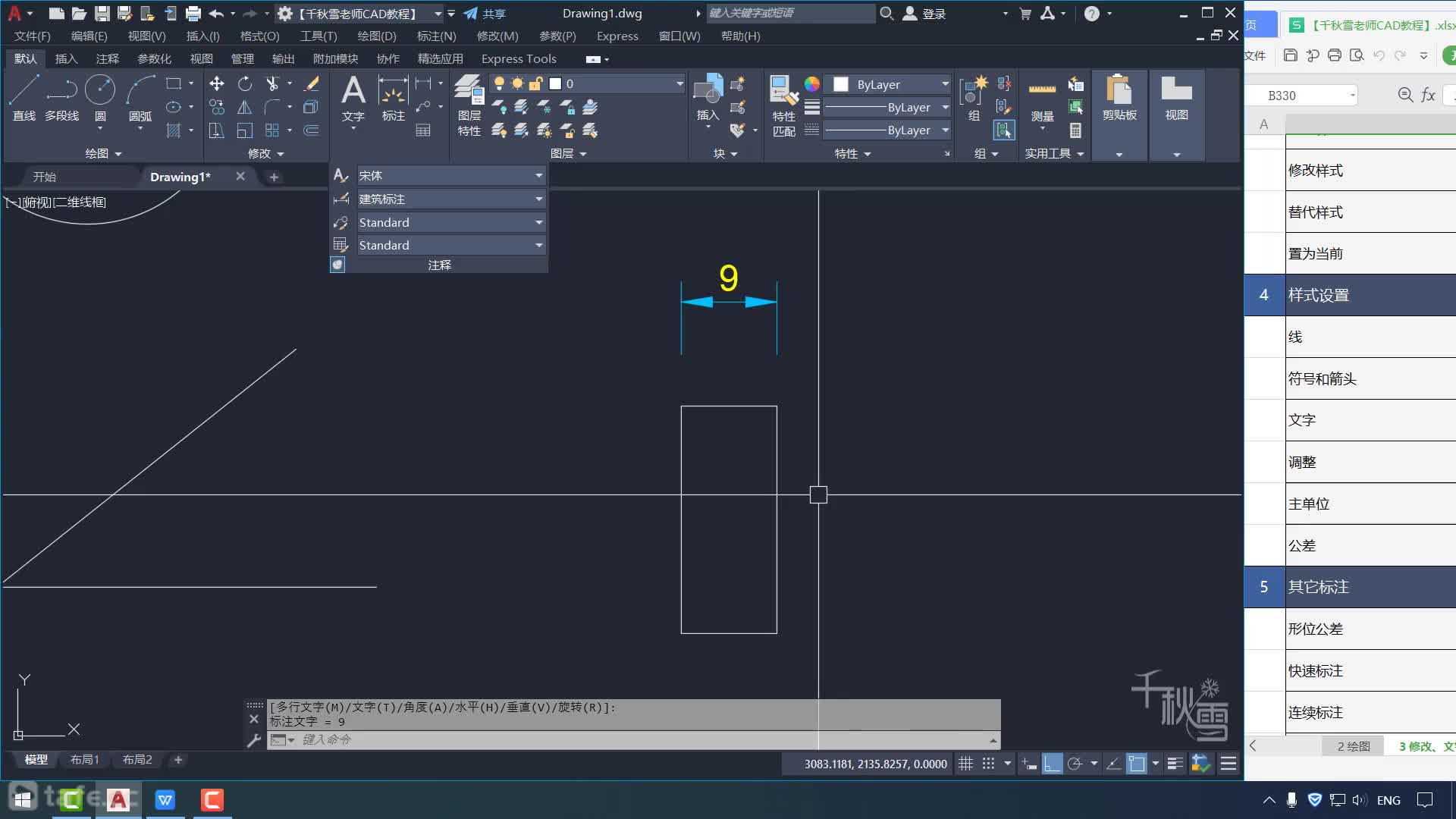
Task: Switch to the 注释 ribbon tab
Action: (107, 58)
